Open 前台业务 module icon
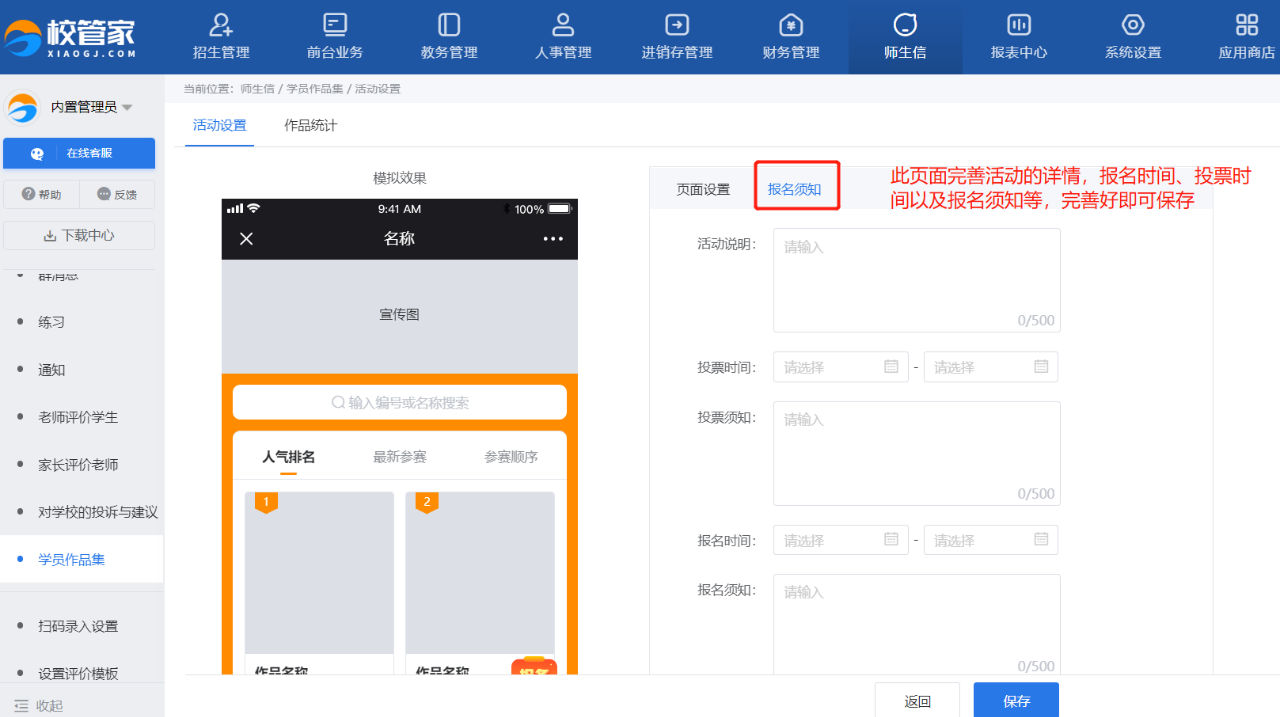1280x717 pixels. [335, 25]
